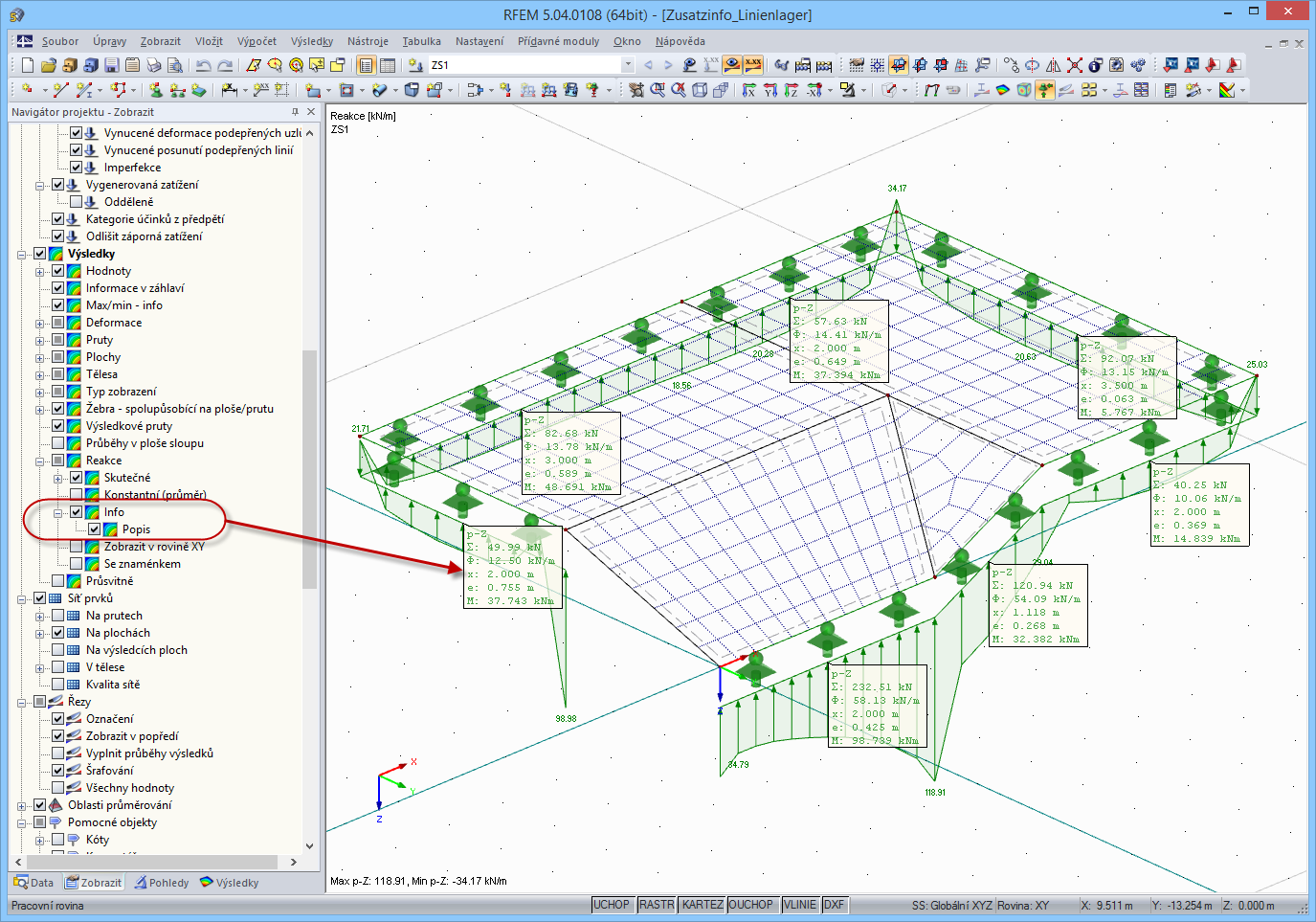Viewport: 1316px width, 922px height.
Task: Click the view in X direction icon
Action: (749, 90)
